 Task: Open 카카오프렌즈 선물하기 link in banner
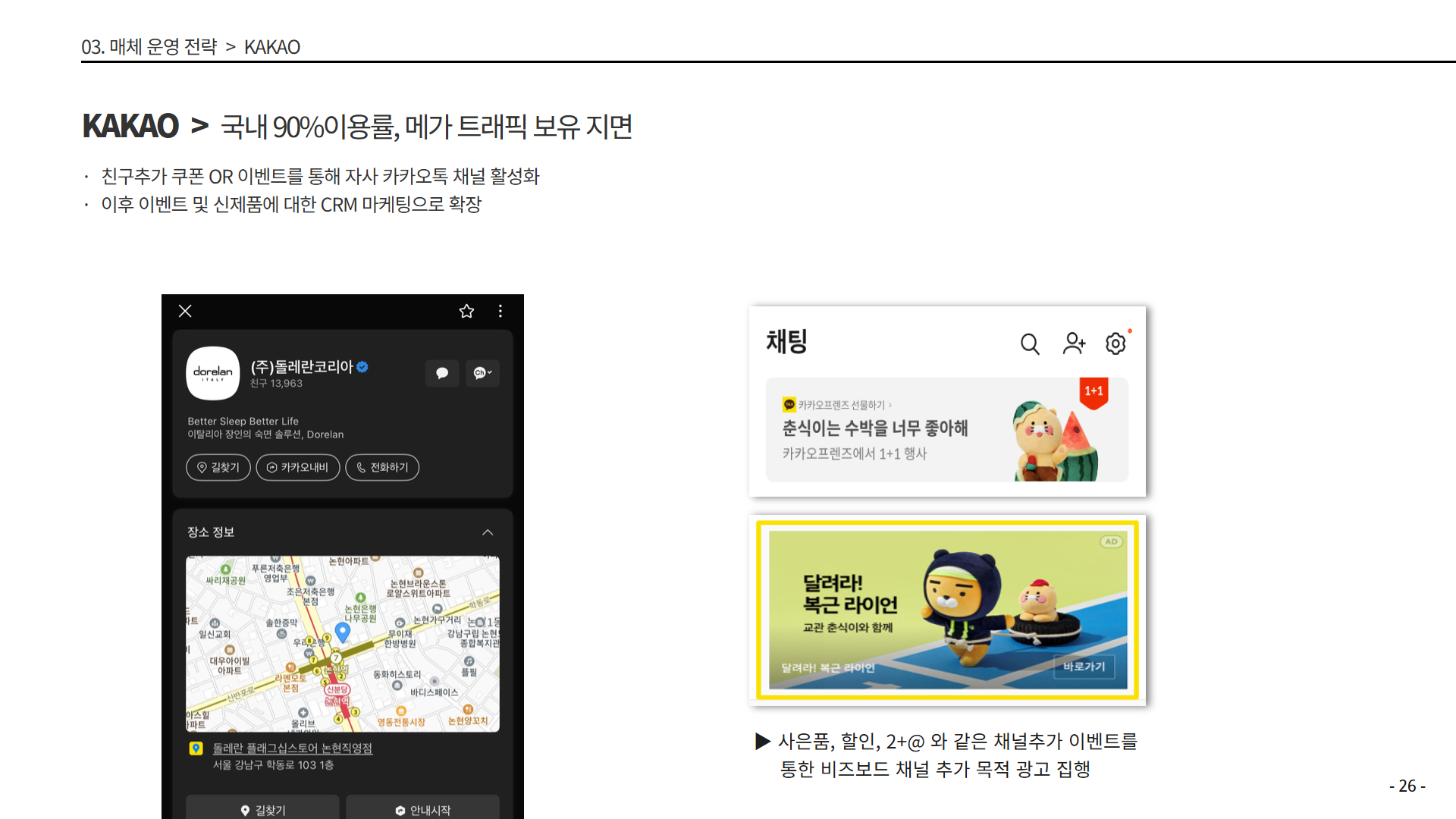pyautogui.click(x=841, y=405)
